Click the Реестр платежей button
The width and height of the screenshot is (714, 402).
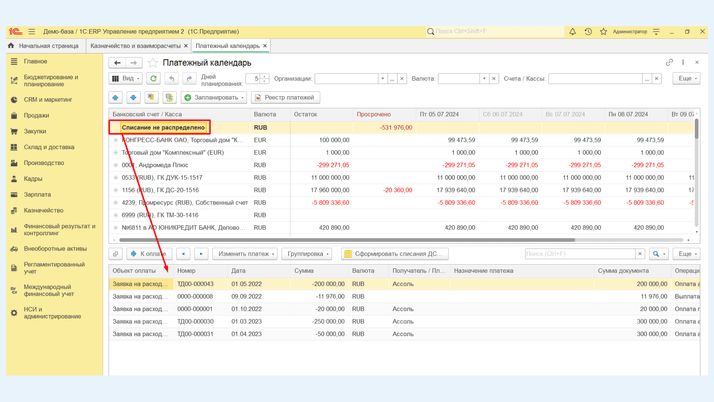click(x=285, y=98)
